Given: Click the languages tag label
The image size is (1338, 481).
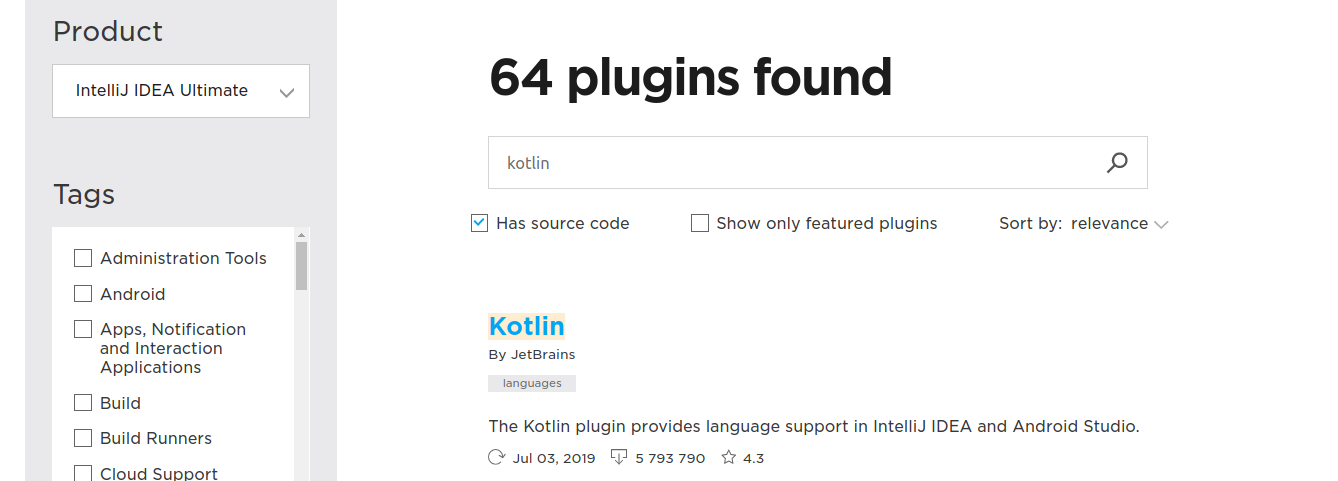Looking at the screenshot, I should [x=532, y=383].
